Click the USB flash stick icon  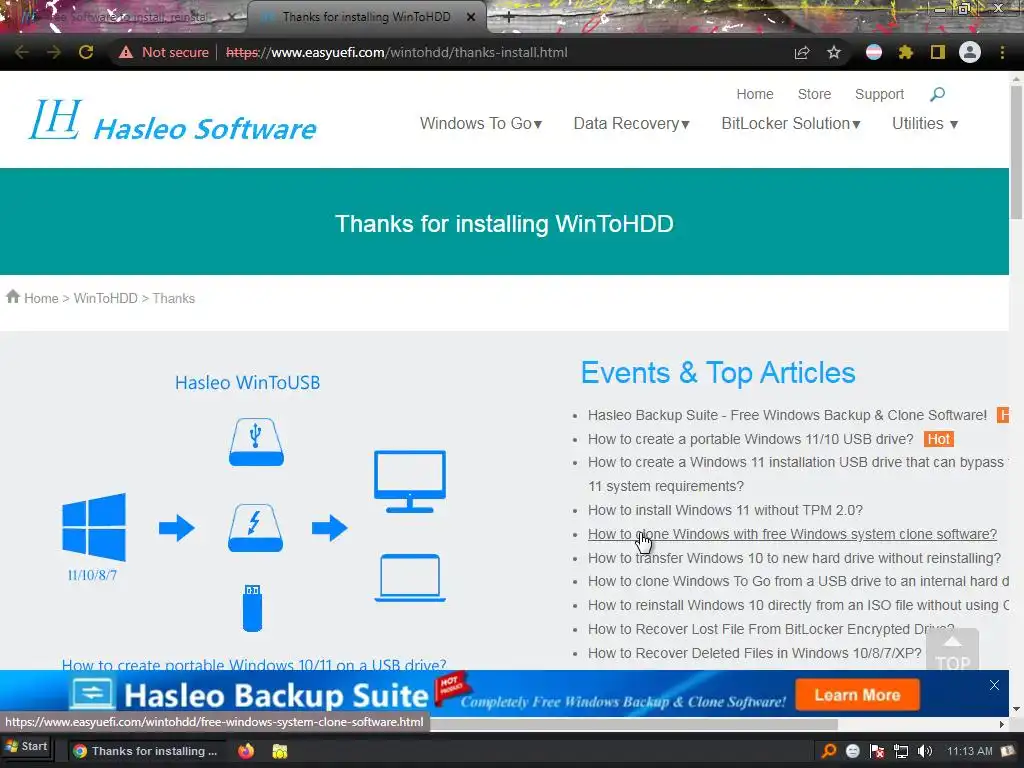pos(252,608)
